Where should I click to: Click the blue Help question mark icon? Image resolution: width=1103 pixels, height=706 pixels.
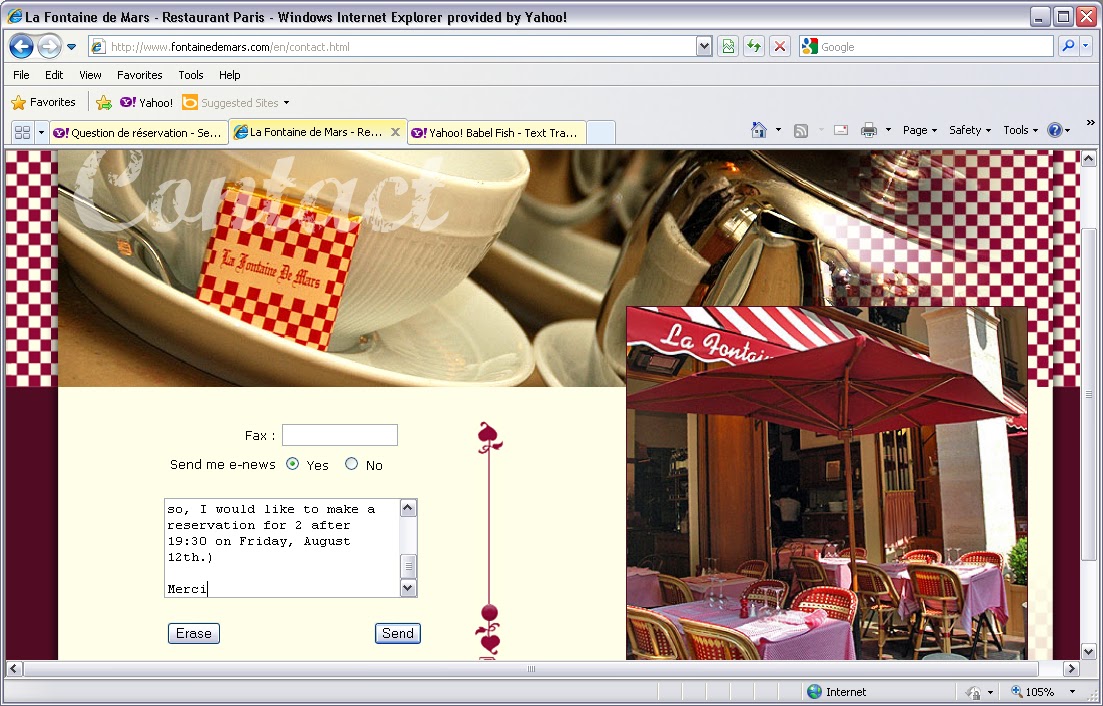tap(1054, 130)
